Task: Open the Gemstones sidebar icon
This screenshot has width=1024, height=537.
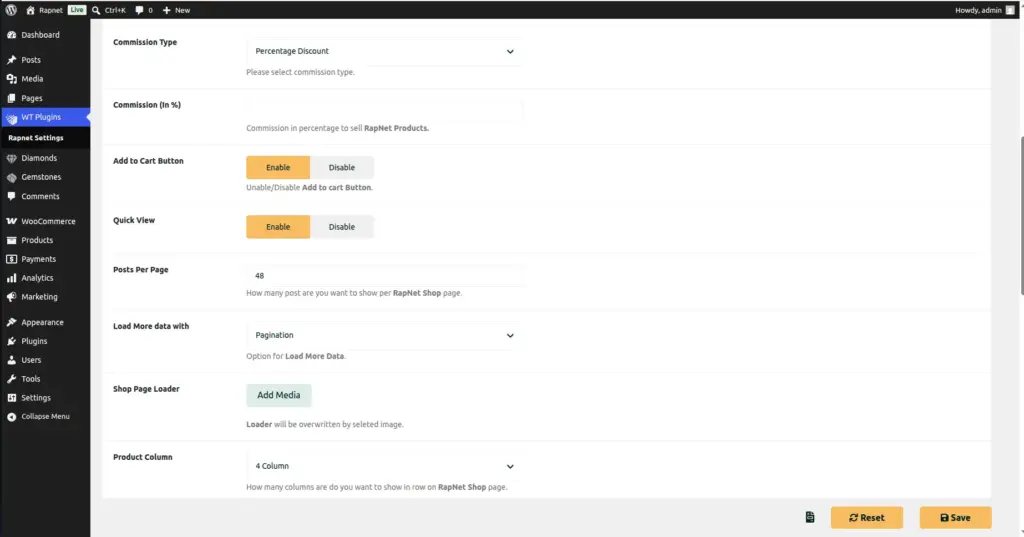Action: (12, 177)
